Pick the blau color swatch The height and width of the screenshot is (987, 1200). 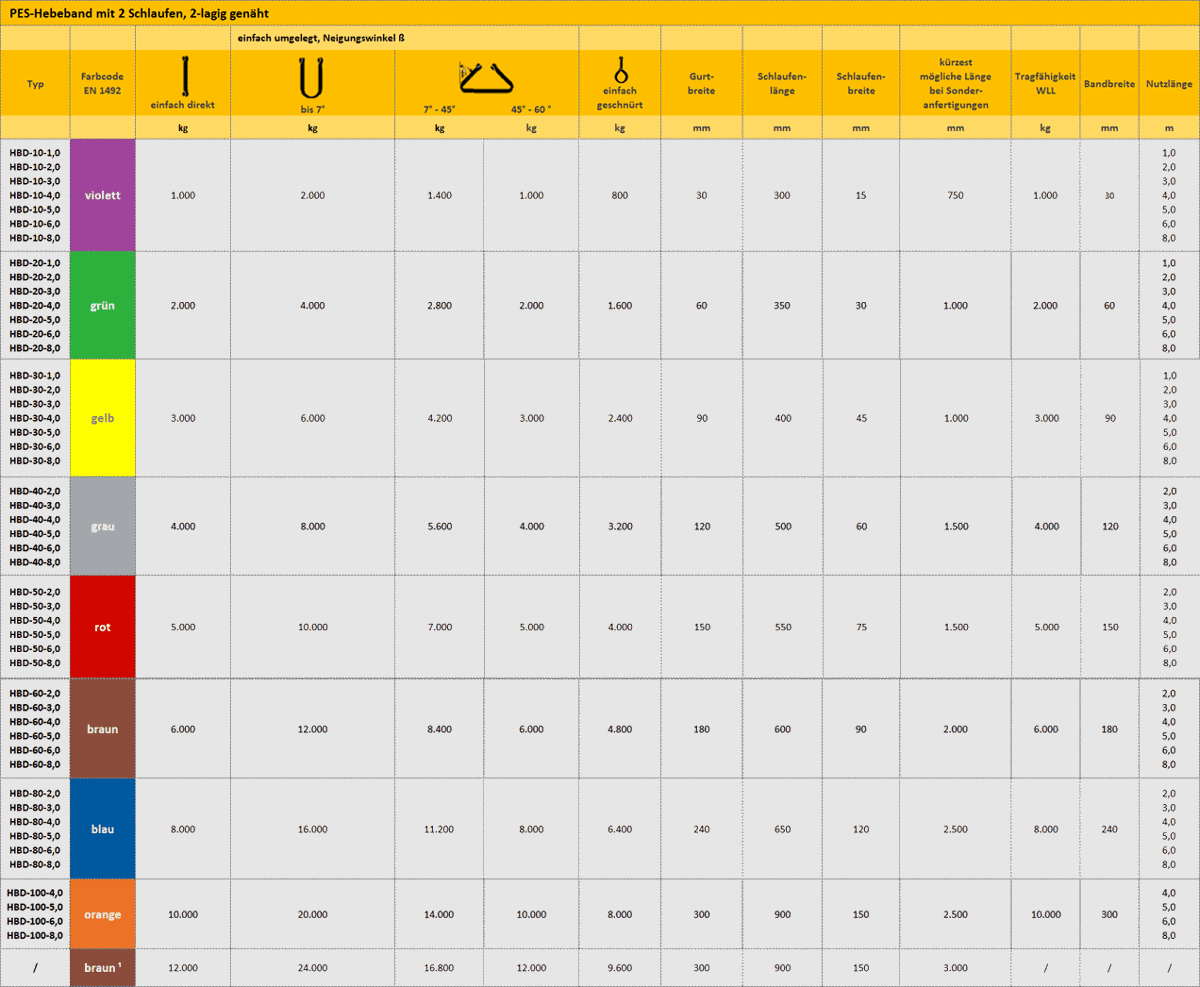pyautogui.click(x=102, y=829)
